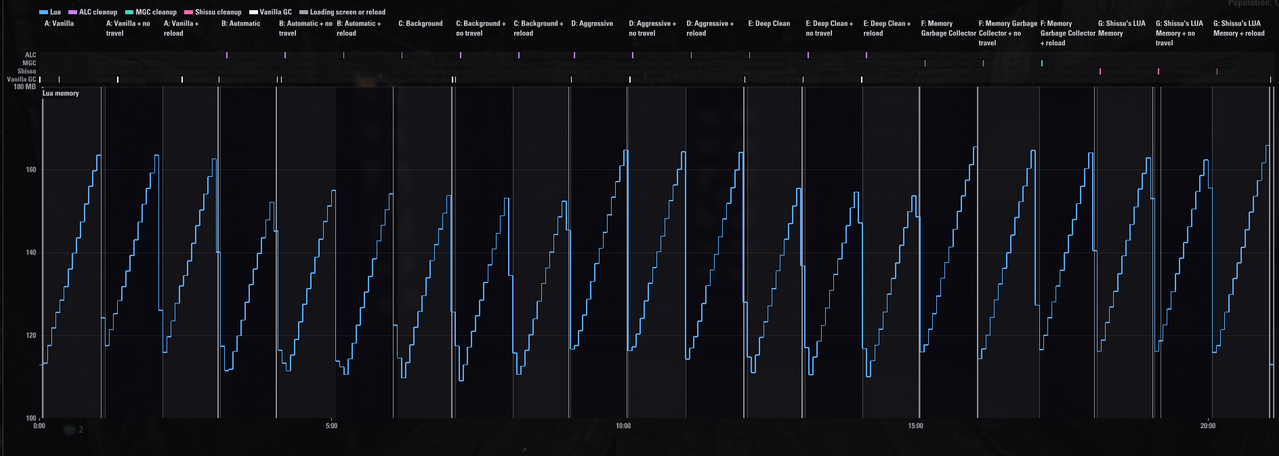Select the A: Vanilla section label
This screenshot has height=456, width=1279.
(59, 23)
